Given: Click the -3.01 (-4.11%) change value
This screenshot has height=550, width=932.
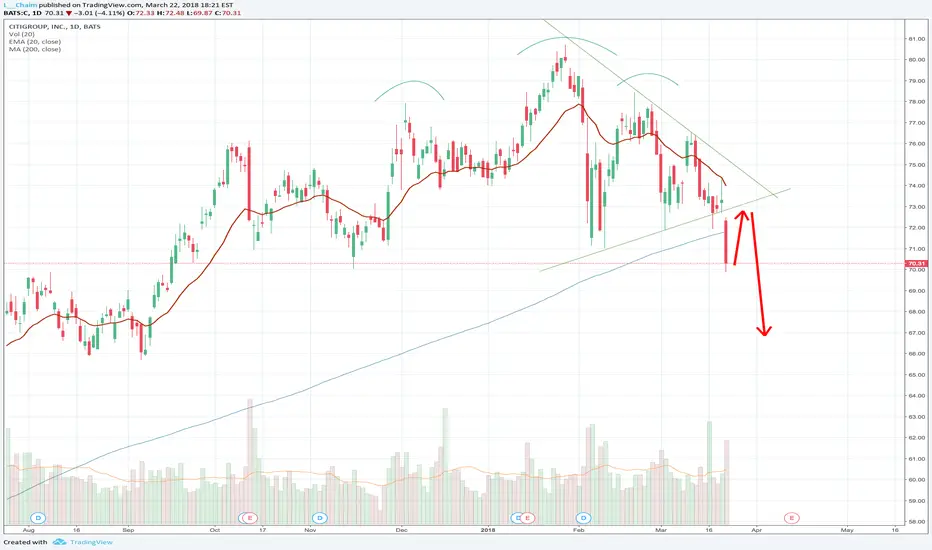Looking at the screenshot, I should tap(99, 12).
